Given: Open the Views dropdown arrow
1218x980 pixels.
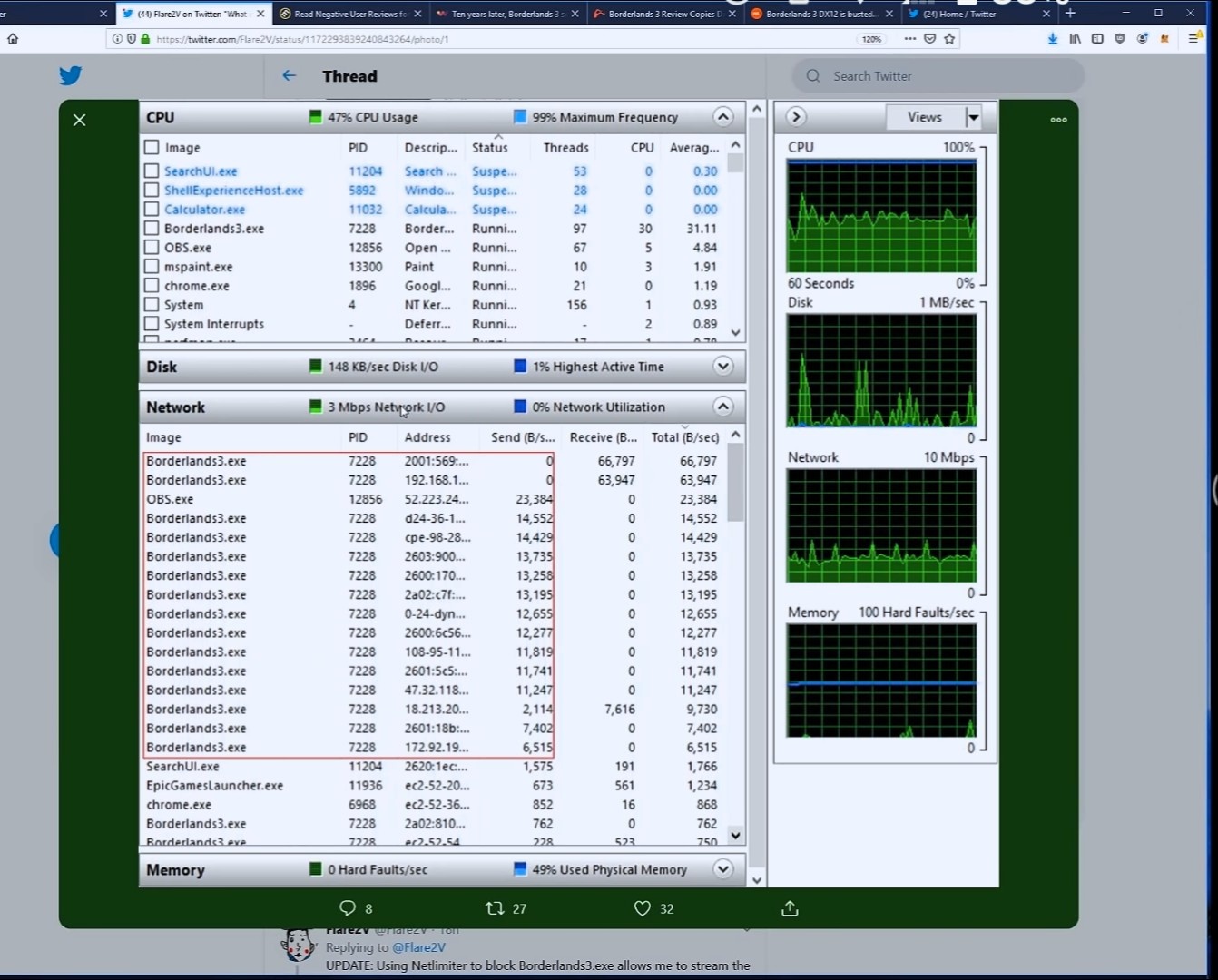Looking at the screenshot, I should (973, 117).
